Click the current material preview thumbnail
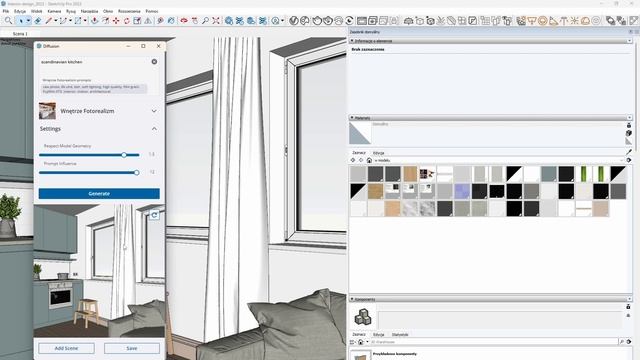The height and width of the screenshot is (360, 640). [360, 133]
